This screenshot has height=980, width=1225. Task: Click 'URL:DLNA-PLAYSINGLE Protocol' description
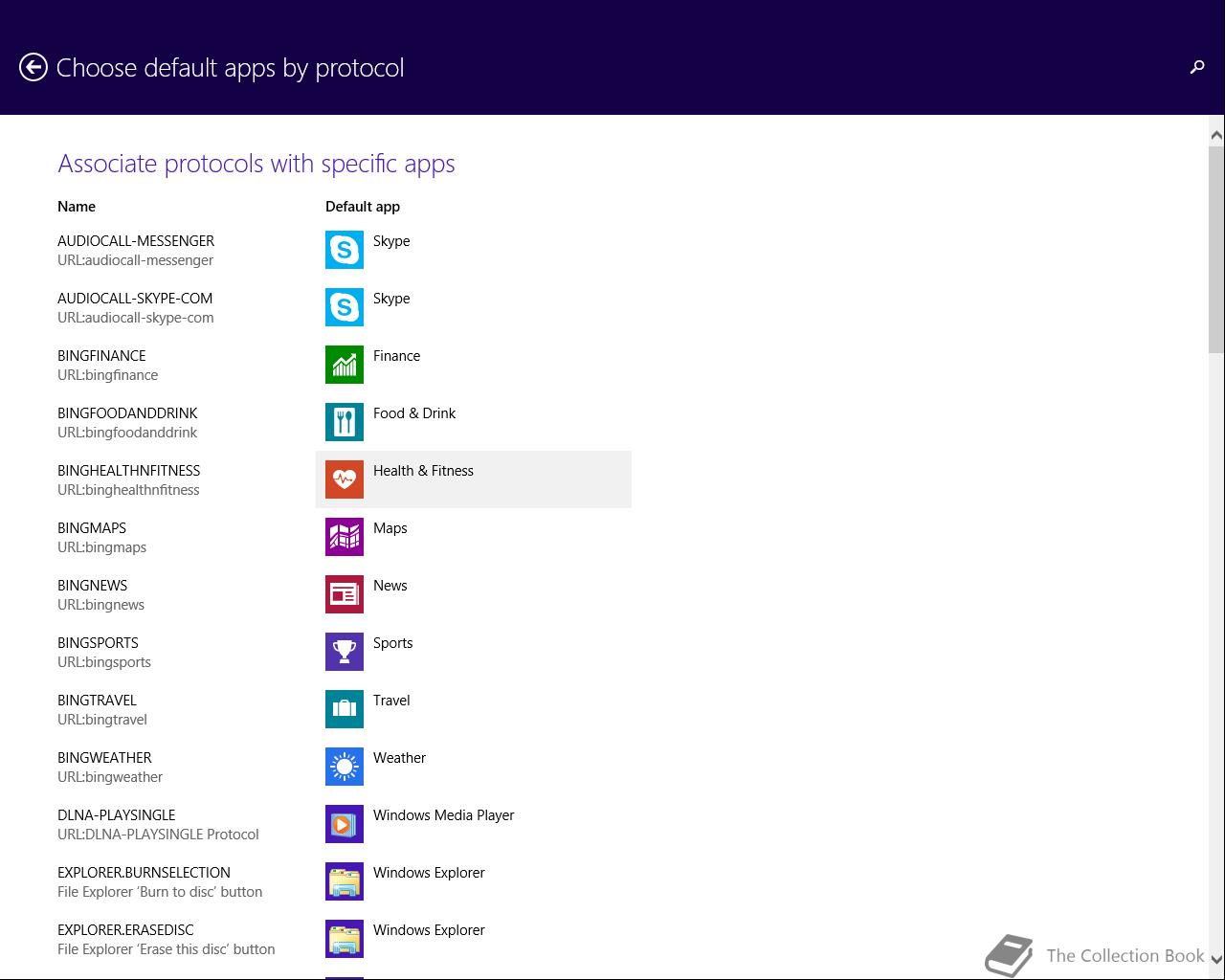[x=158, y=835]
